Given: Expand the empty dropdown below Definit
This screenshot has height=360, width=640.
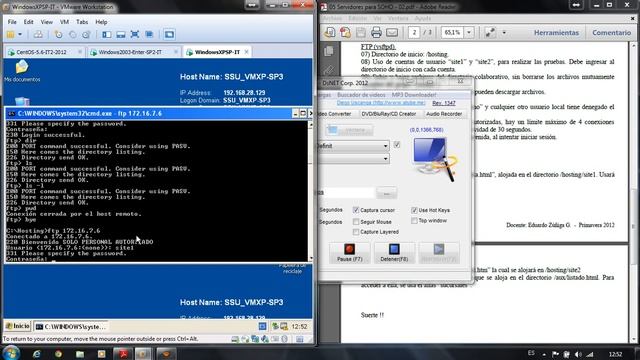Looking at the screenshot, I should [385, 159].
